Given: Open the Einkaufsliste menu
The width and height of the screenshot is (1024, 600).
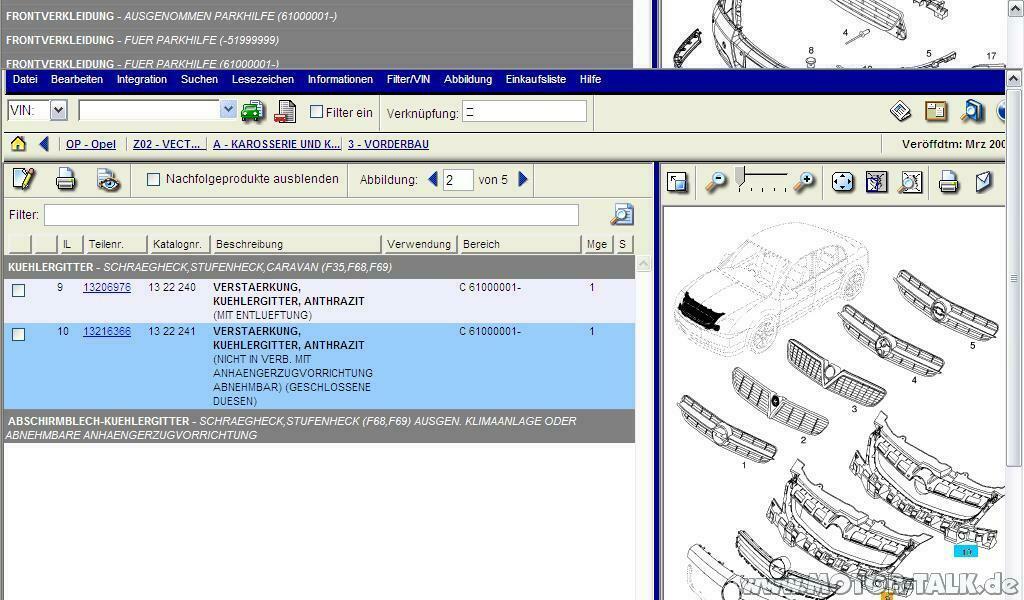Looking at the screenshot, I should click(x=535, y=79).
